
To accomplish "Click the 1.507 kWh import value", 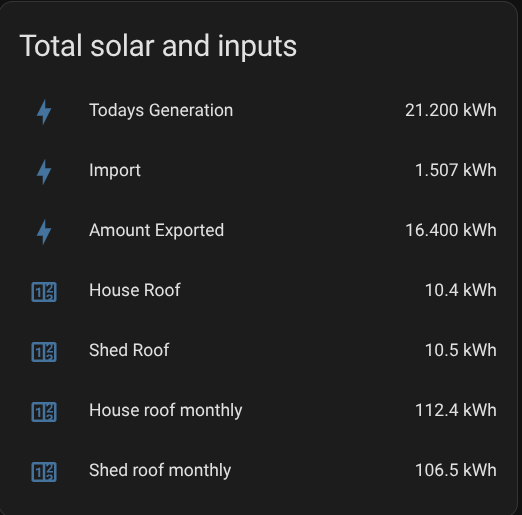I will pyautogui.click(x=456, y=170).
